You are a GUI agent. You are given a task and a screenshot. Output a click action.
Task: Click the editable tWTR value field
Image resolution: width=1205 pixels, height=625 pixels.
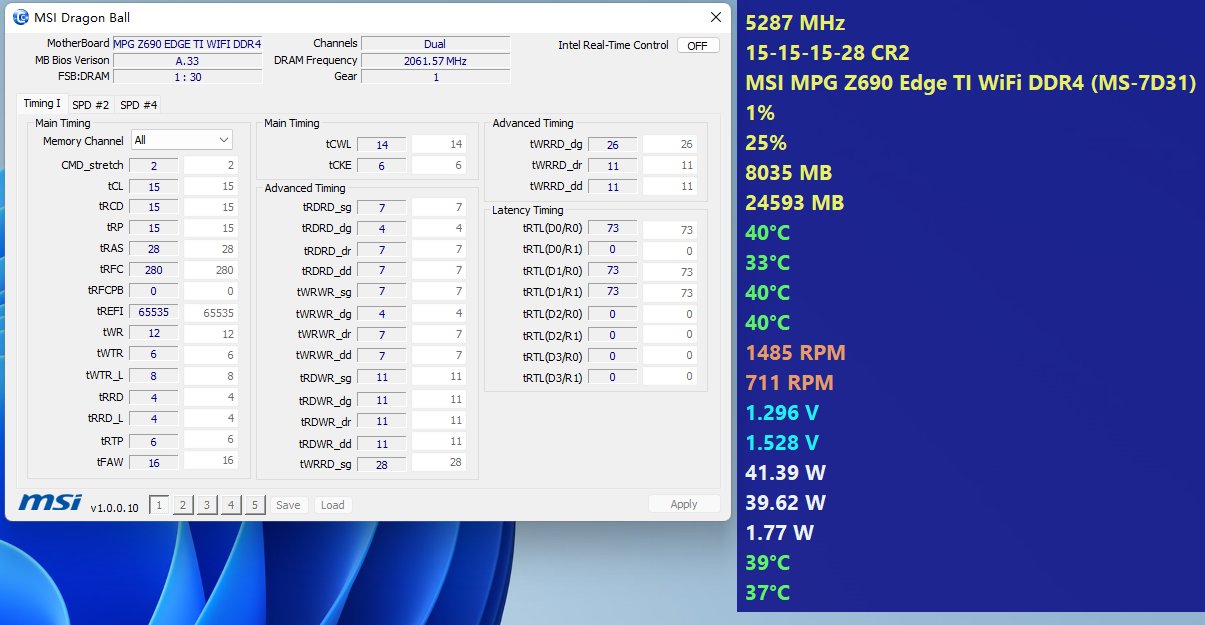click(210, 355)
